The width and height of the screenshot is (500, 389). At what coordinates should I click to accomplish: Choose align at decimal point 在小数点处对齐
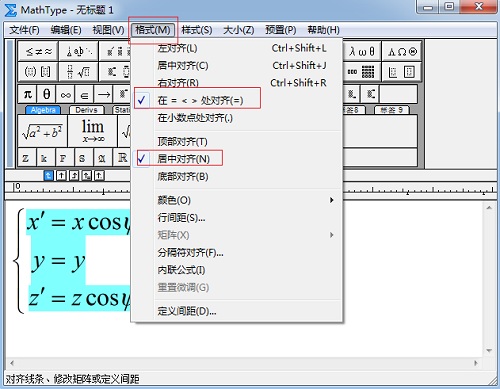pyautogui.click(x=237, y=118)
